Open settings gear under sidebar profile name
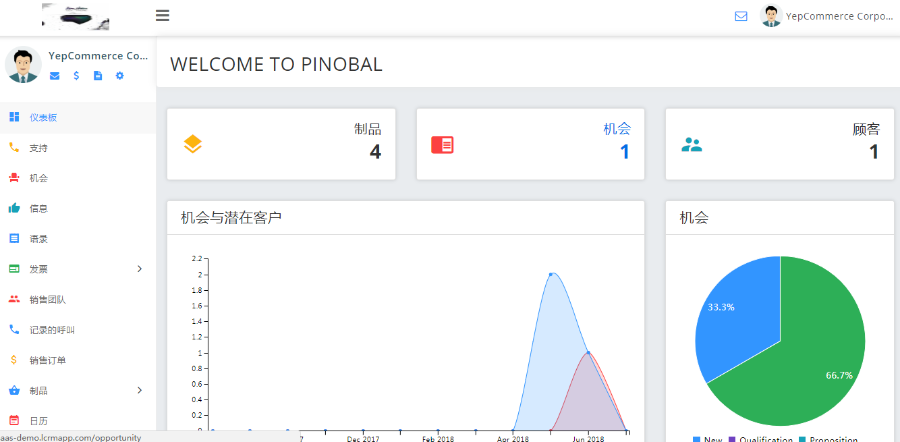The height and width of the screenshot is (442, 900). (x=120, y=76)
